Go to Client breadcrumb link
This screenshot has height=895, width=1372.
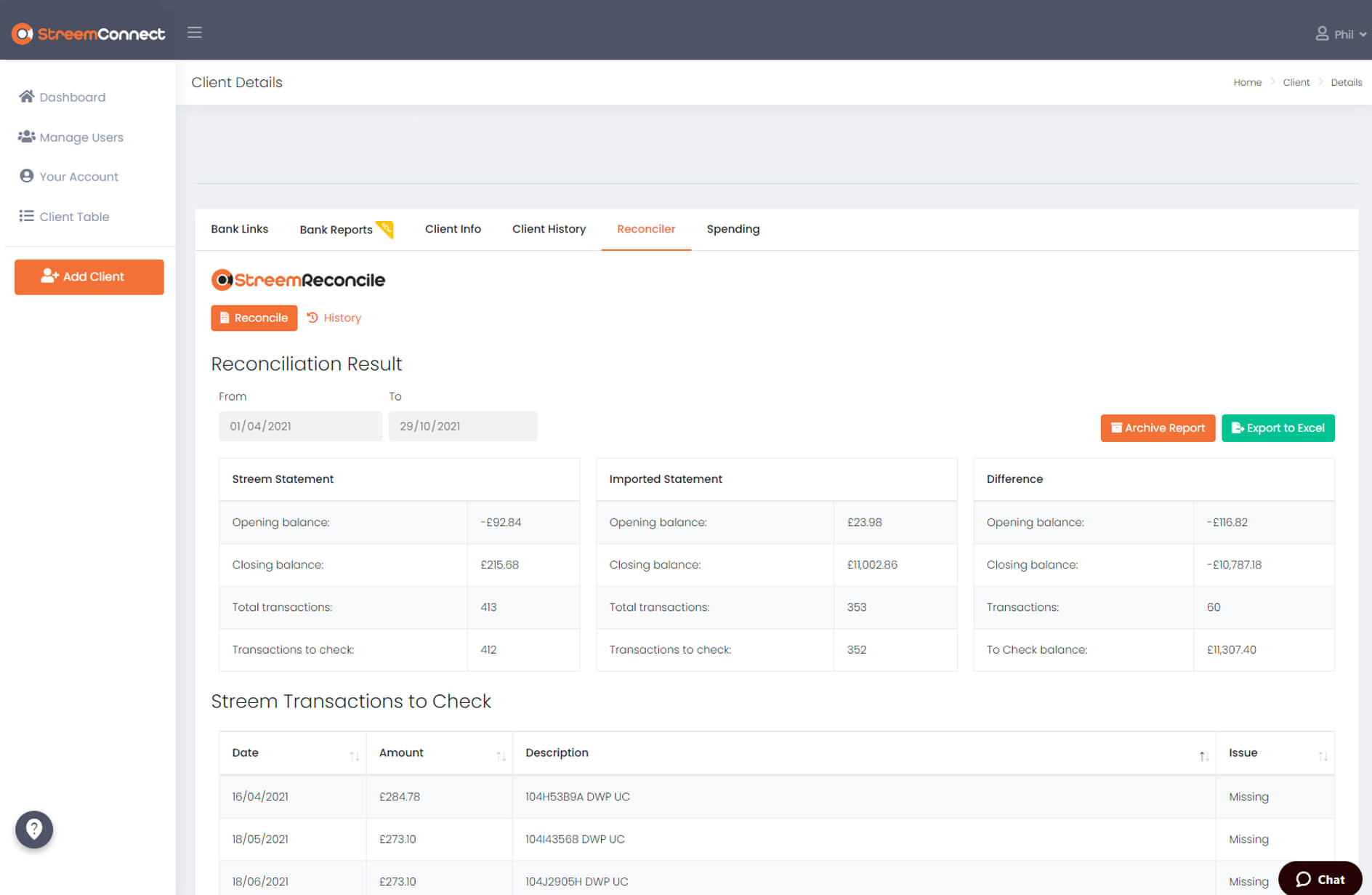tap(1296, 82)
